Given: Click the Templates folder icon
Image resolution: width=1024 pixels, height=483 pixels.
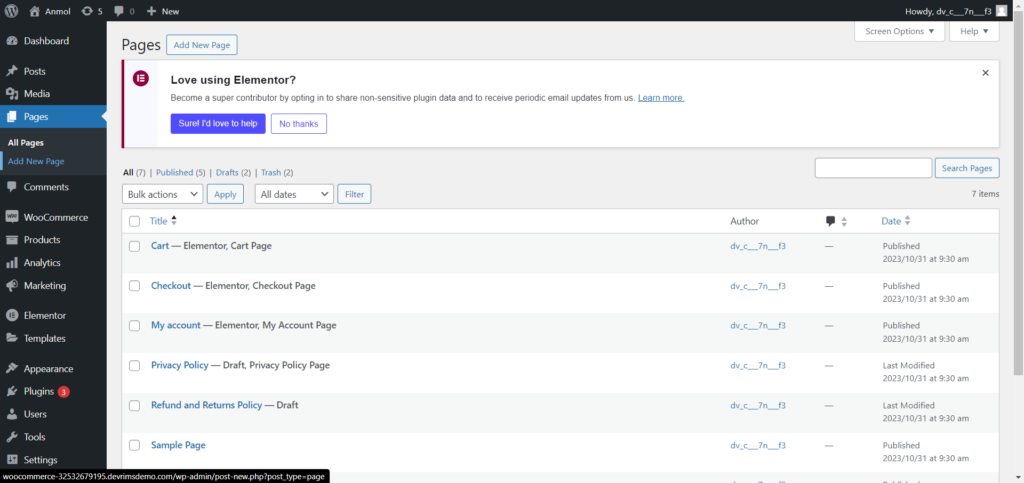Looking at the screenshot, I should pos(12,338).
